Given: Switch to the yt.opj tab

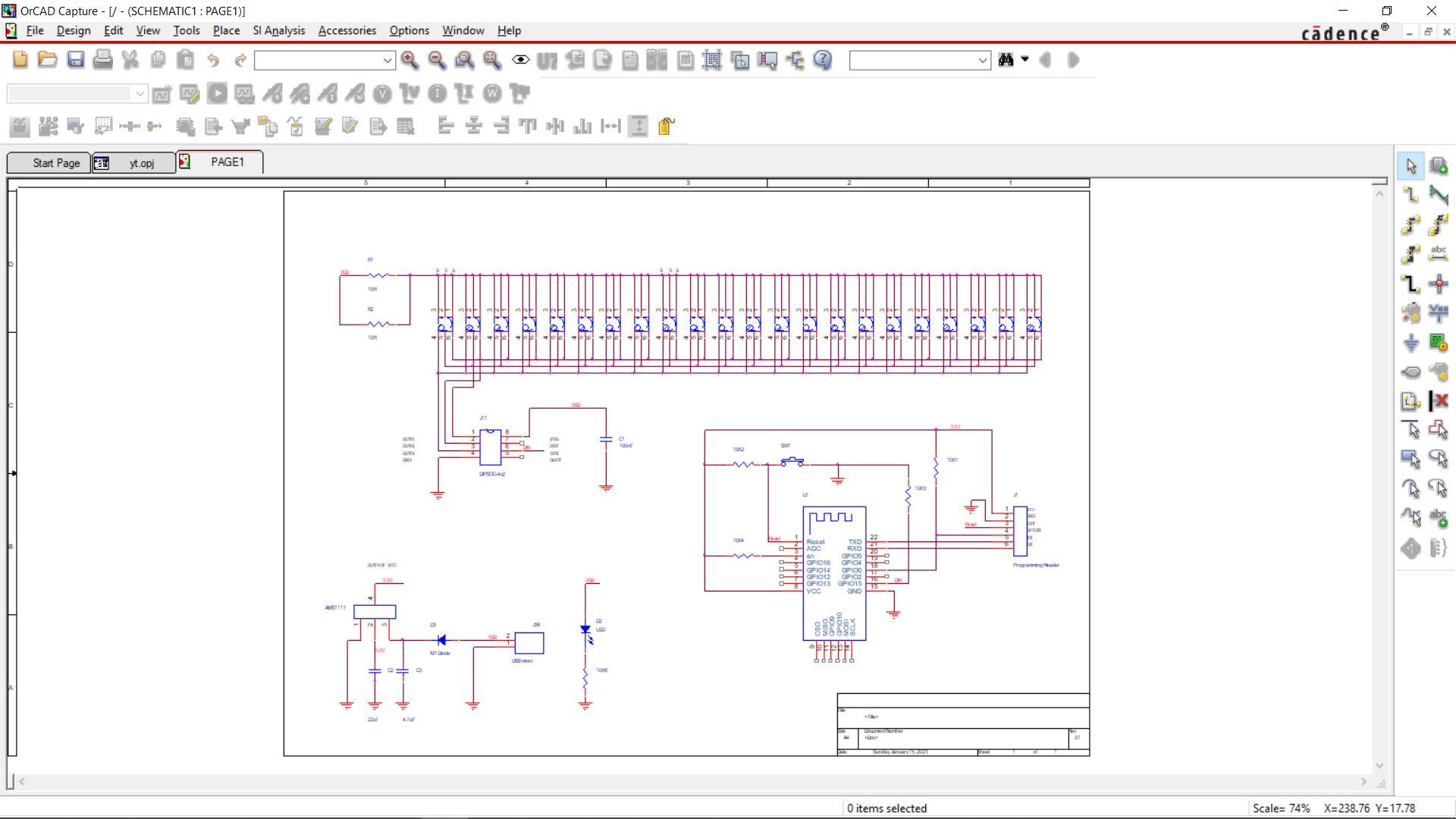Looking at the screenshot, I should pyautogui.click(x=133, y=163).
